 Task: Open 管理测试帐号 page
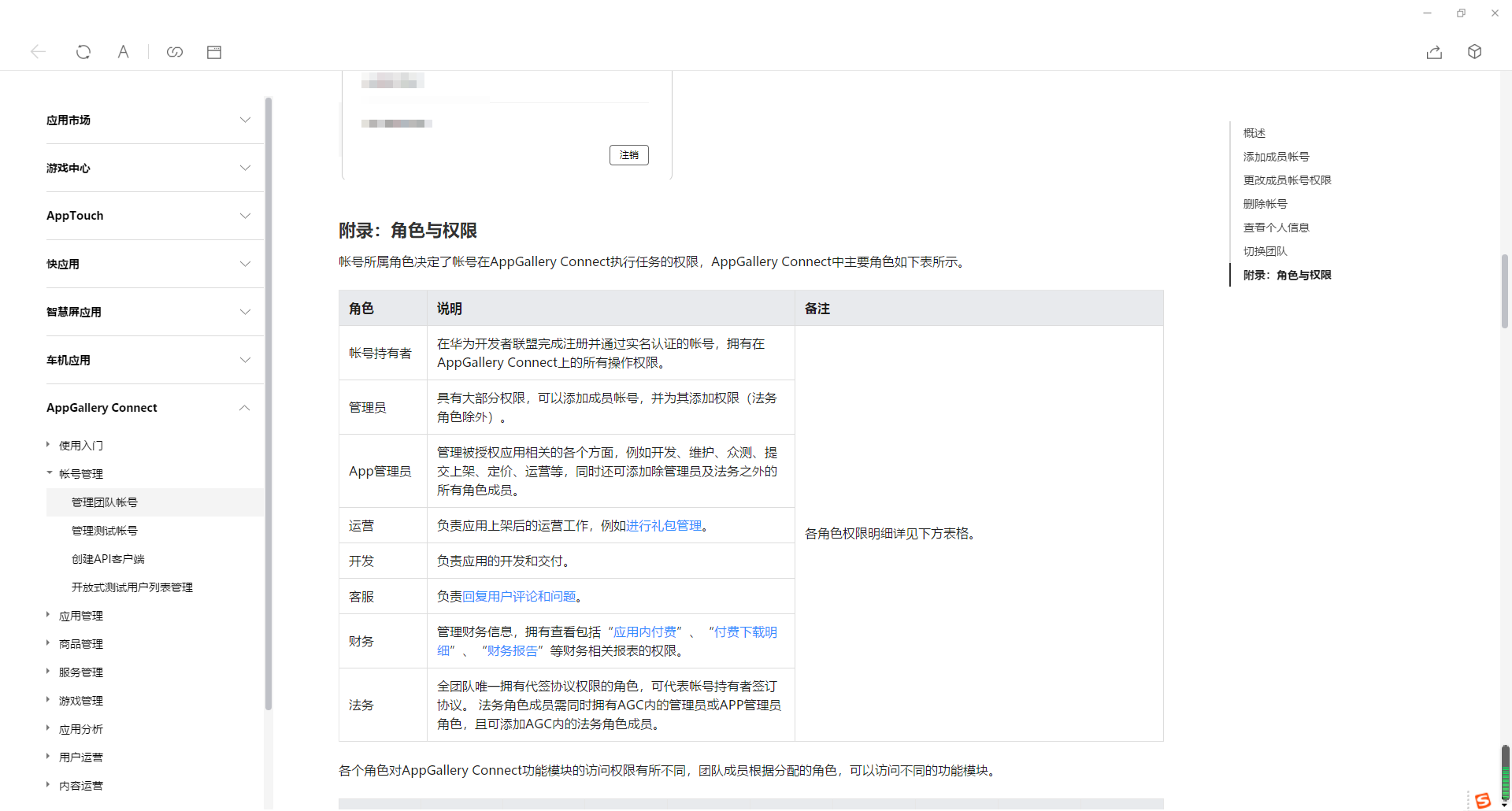pyautogui.click(x=105, y=530)
